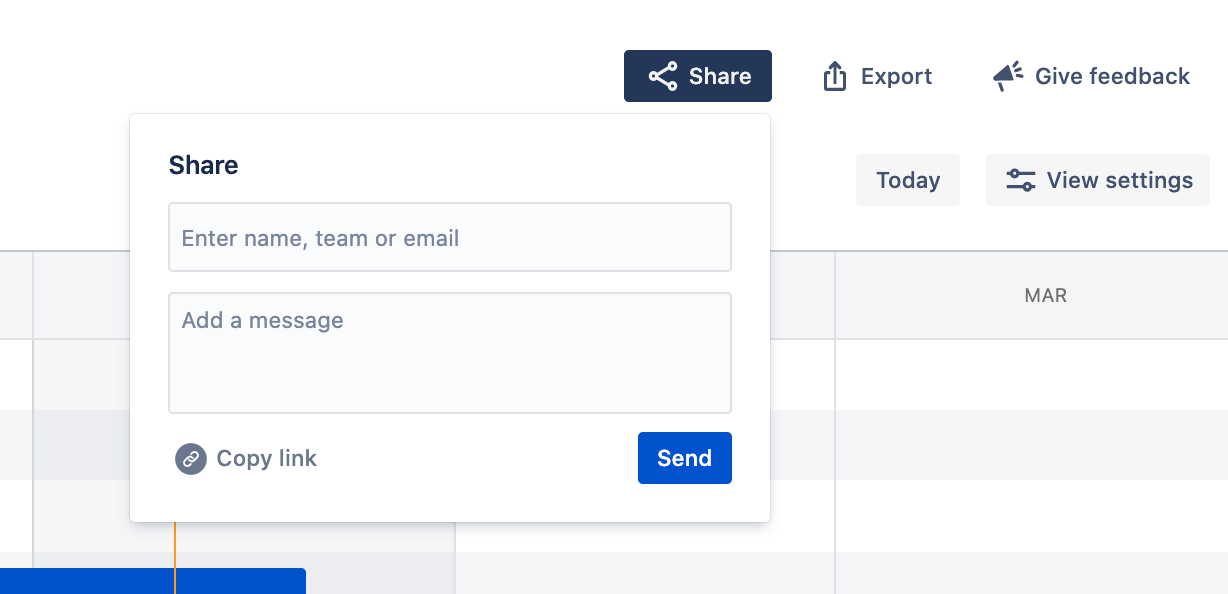Click the Share heading in the dialog
The image size is (1228, 594).
coord(203,166)
